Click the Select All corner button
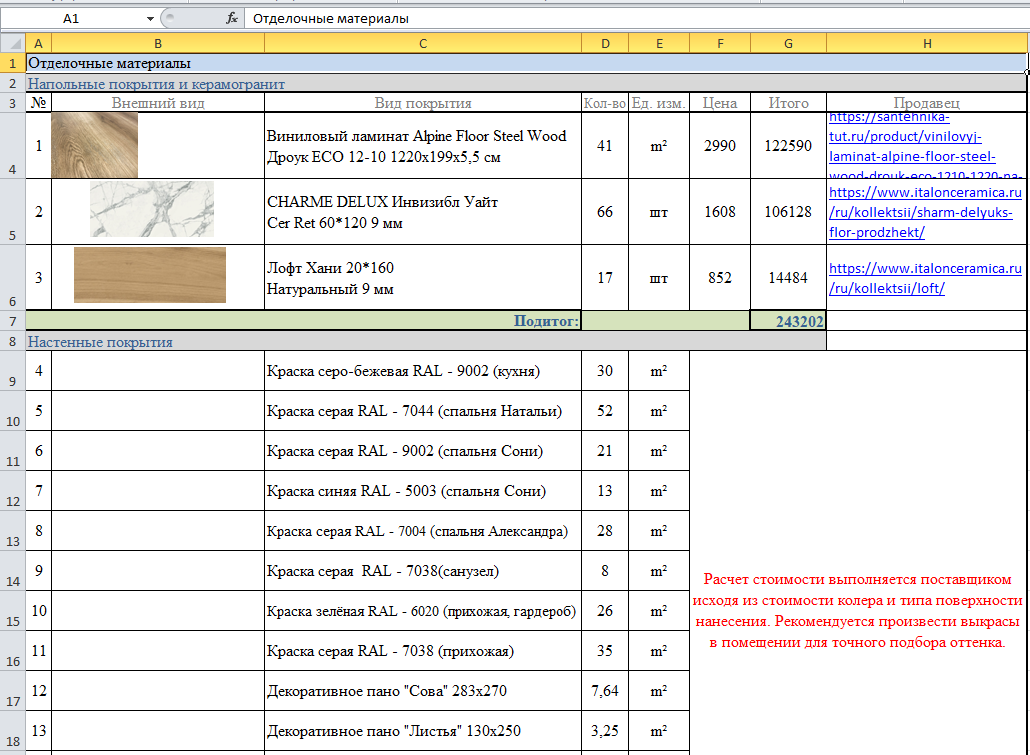The height and width of the screenshot is (755, 1030). click(x=12, y=43)
